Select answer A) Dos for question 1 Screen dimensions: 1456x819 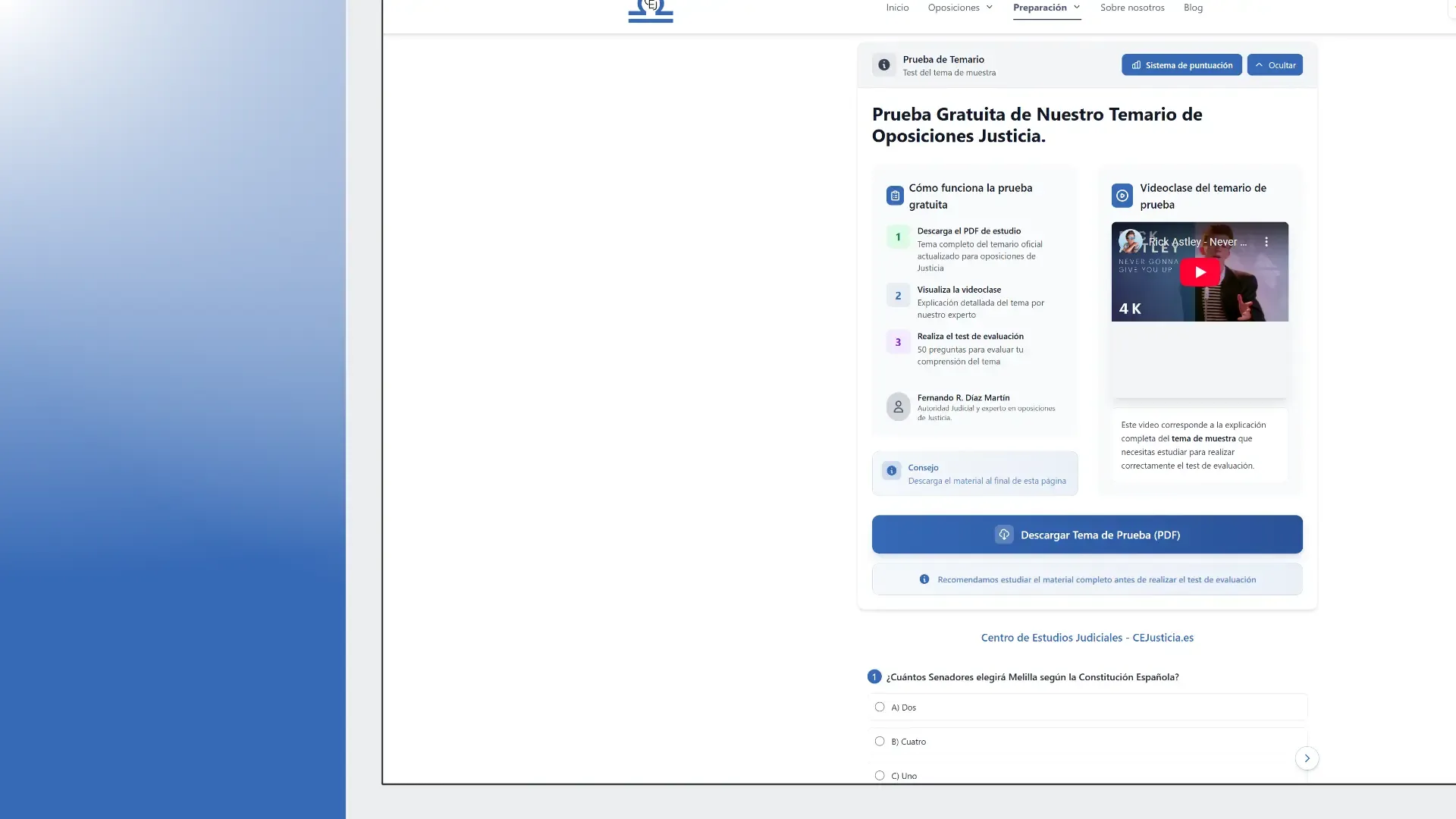(880, 707)
